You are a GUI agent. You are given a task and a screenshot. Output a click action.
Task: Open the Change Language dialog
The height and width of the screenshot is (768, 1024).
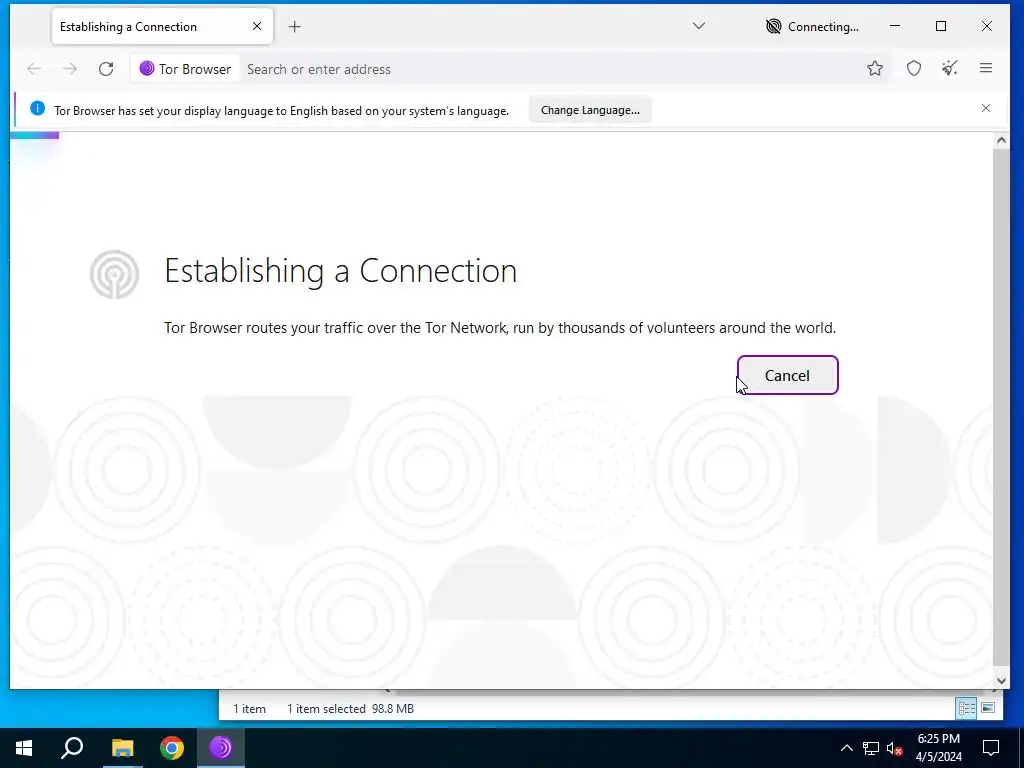590,110
